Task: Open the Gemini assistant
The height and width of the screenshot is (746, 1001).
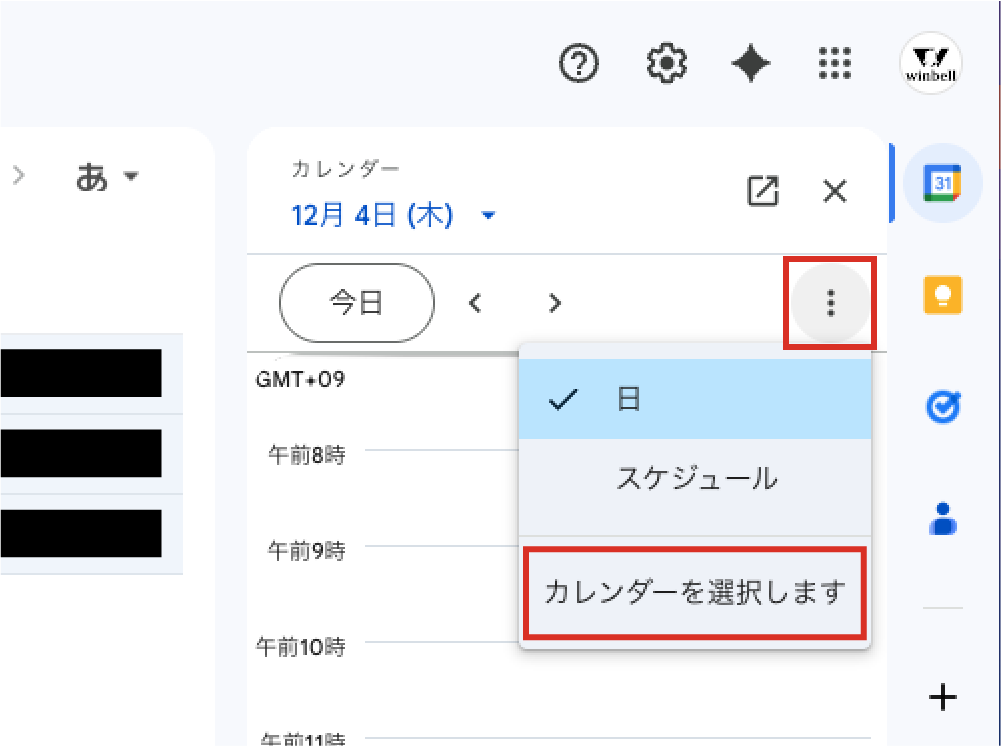Action: [x=750, y=63]
